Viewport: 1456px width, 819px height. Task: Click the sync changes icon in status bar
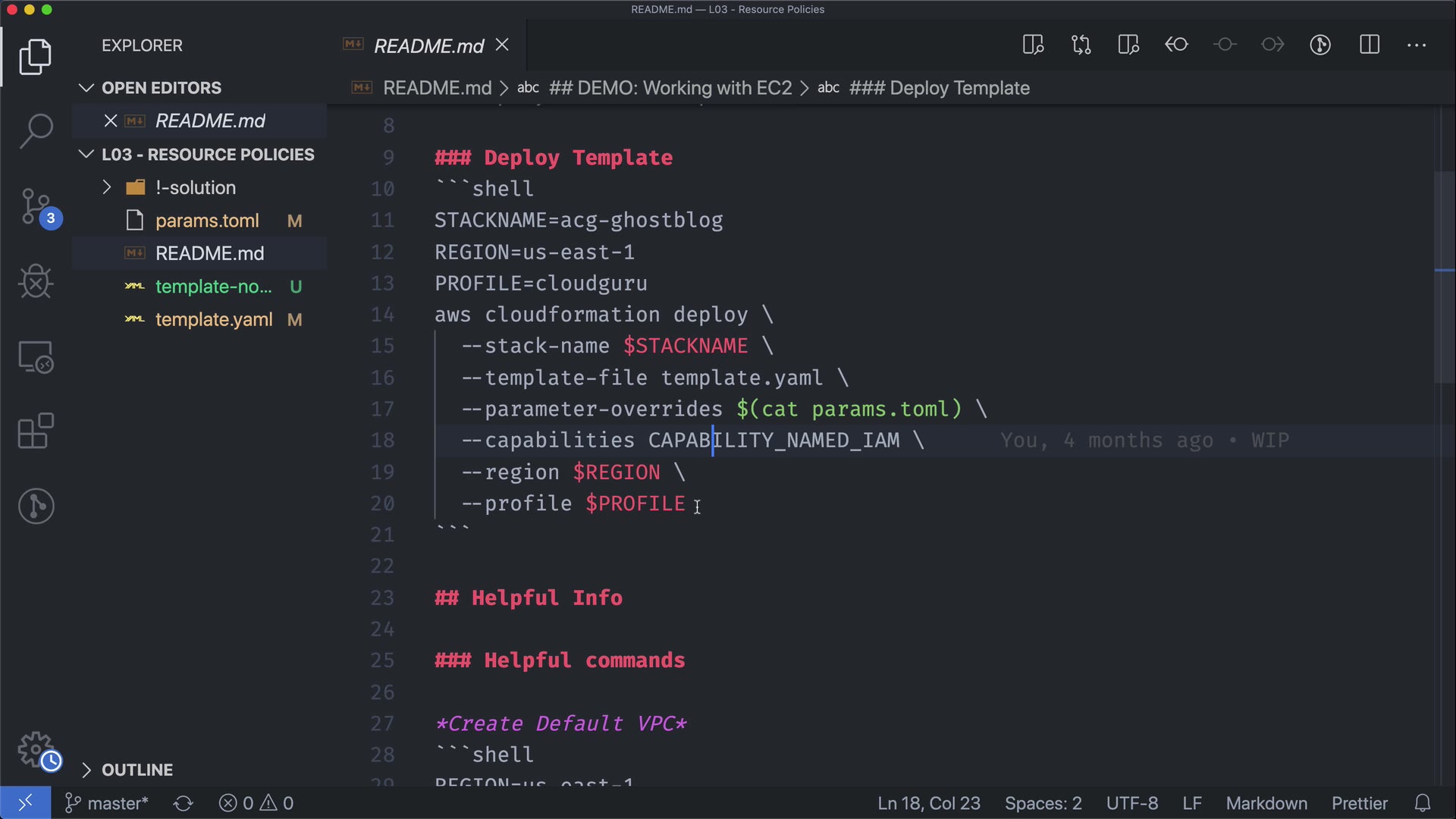point(183,803)
